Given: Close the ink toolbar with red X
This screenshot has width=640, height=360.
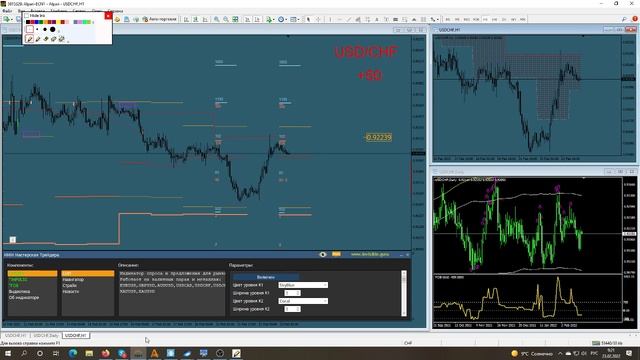Looking at the screenshot, I should pyautogui.click(x=108, y=16).
